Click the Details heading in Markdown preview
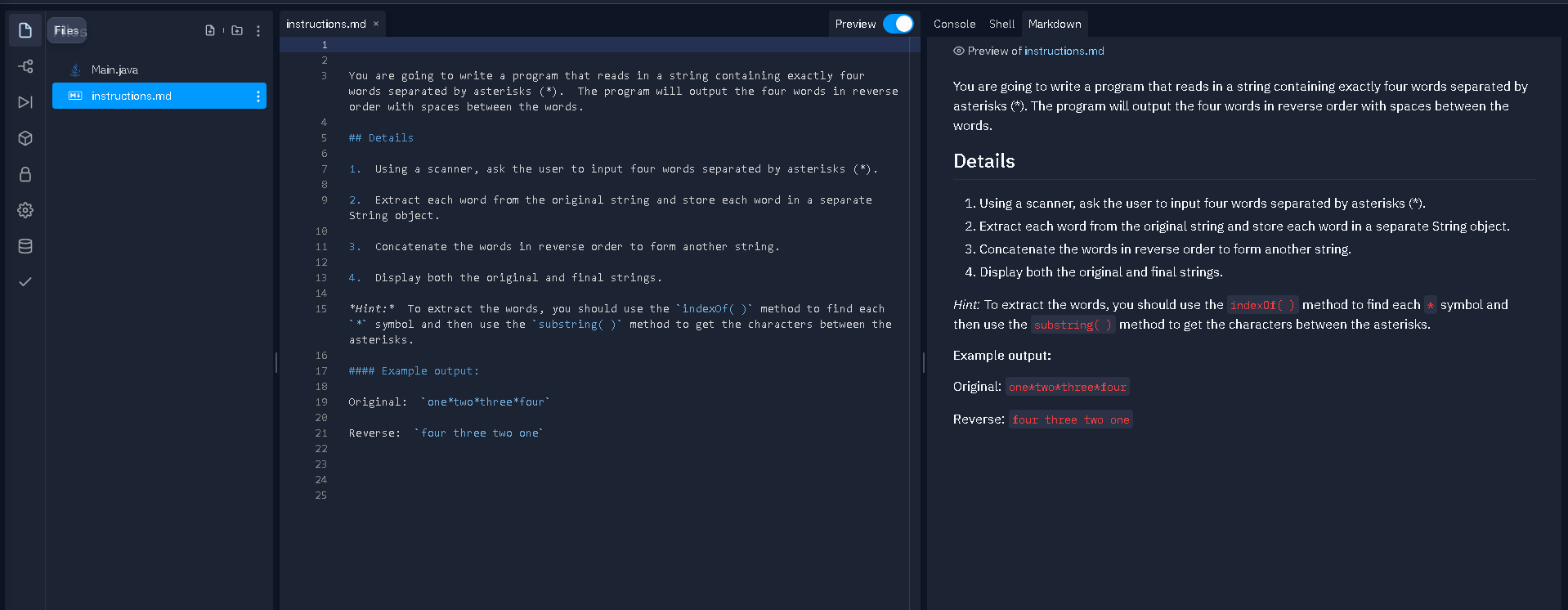 pos(984,161)
